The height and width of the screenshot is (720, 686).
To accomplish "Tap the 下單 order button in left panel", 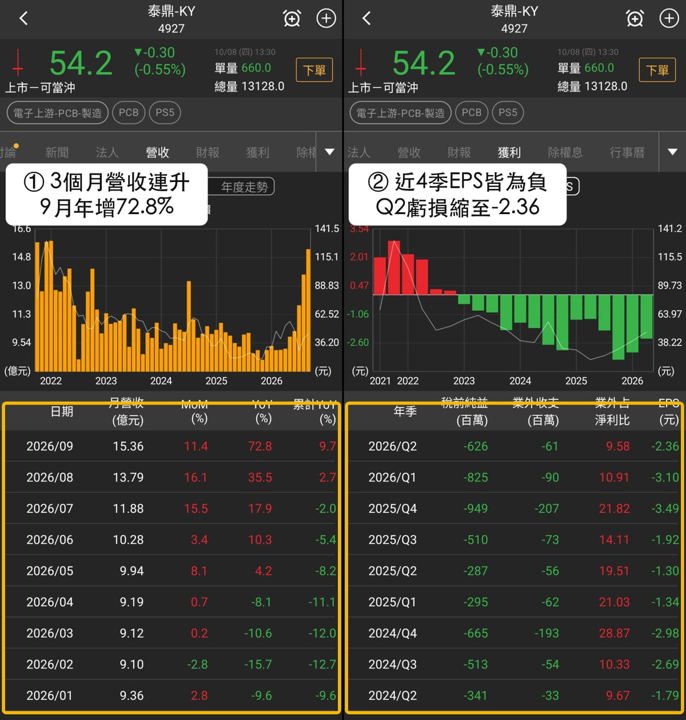I will pos(315,70).
